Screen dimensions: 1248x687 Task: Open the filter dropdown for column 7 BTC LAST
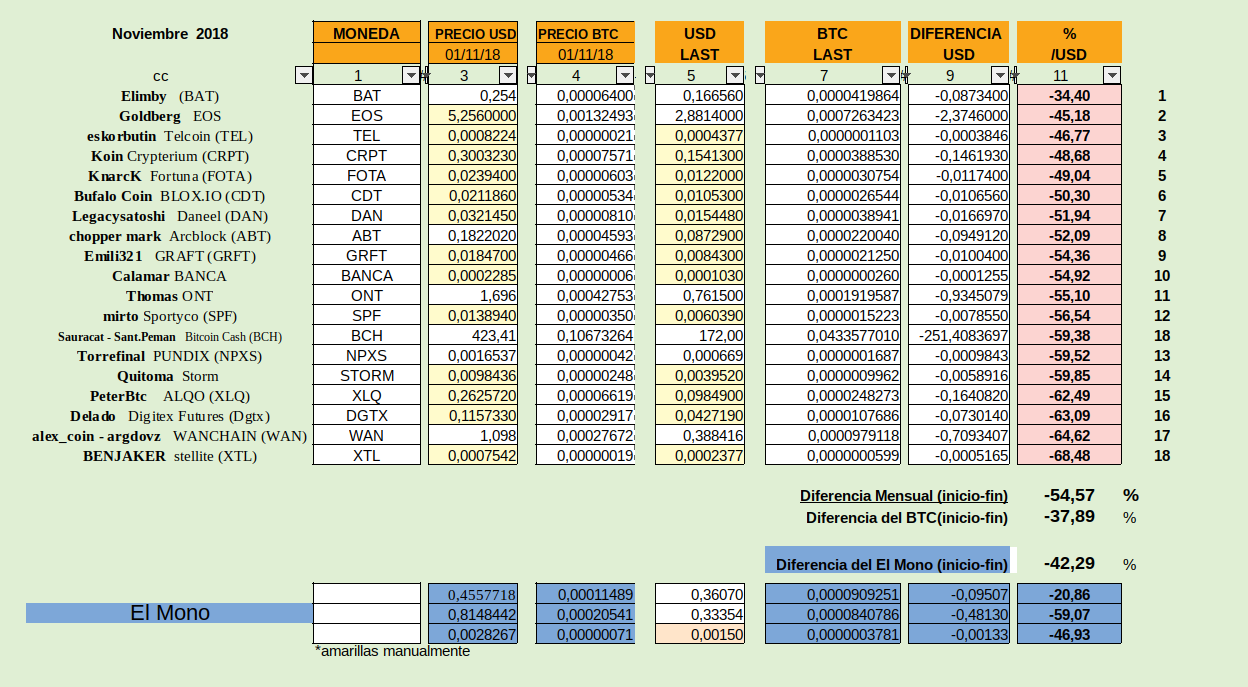click(x=891, y=75)
